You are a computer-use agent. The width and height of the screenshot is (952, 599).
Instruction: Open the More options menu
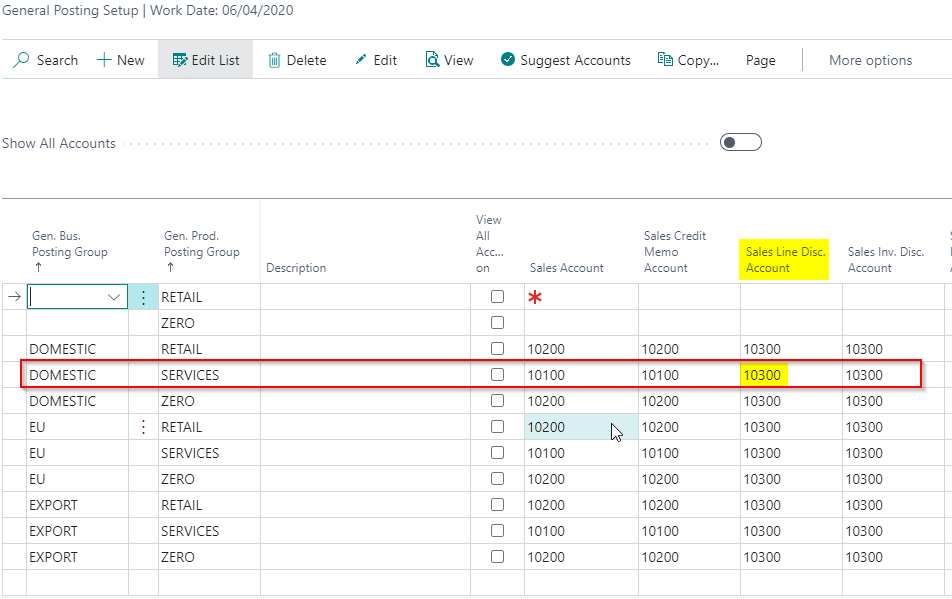tap(869, 60)
